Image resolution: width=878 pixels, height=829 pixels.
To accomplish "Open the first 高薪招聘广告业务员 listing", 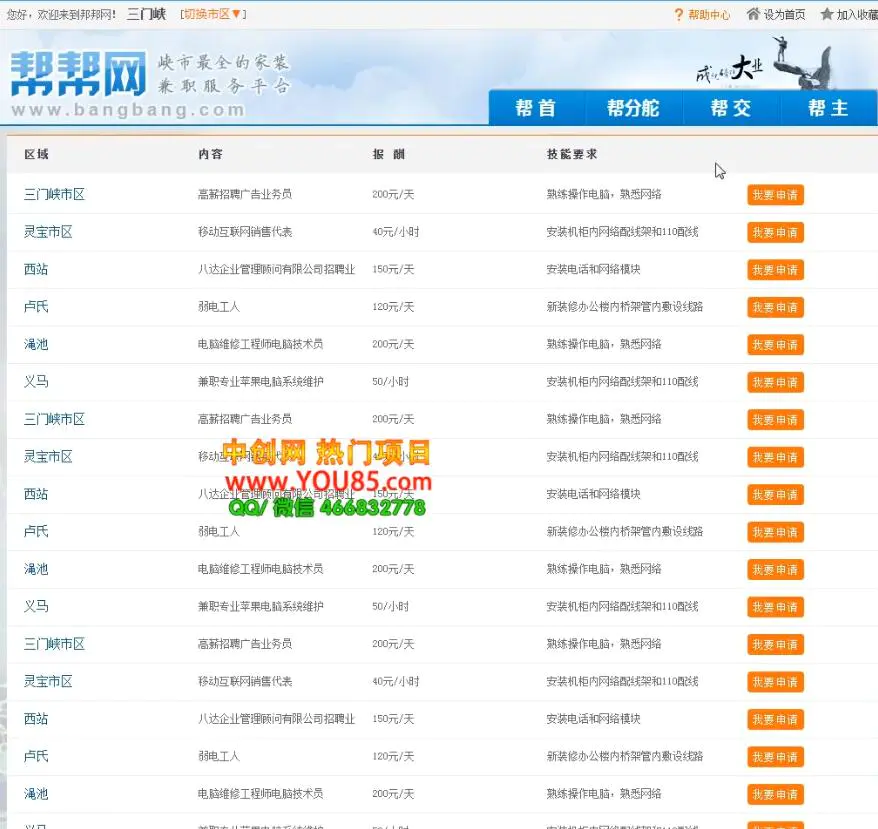I will [x=245, y=194].
